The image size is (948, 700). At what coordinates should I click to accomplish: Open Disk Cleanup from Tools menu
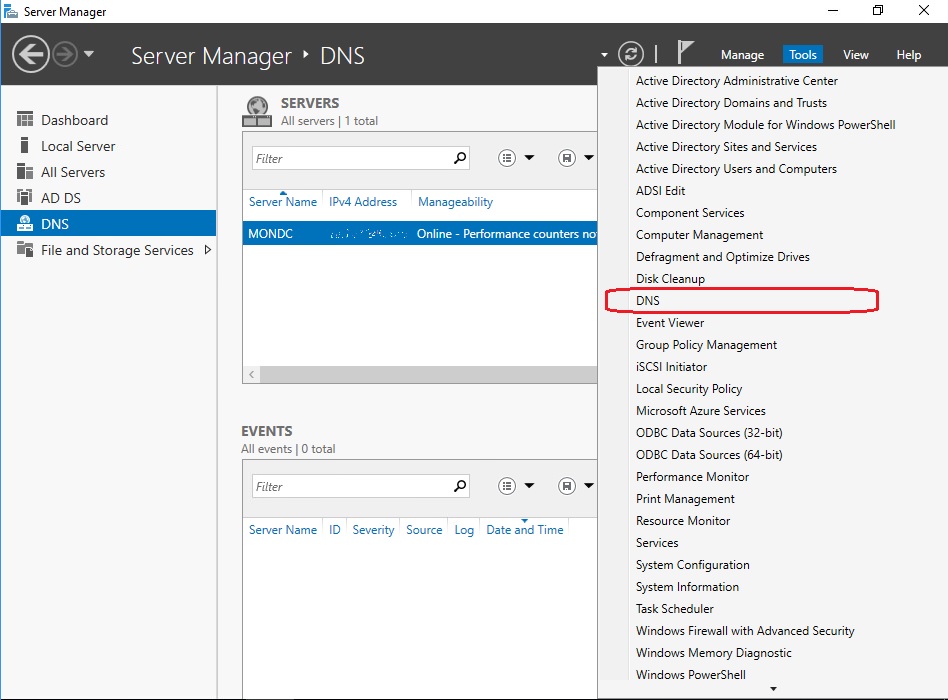coord(670,279)
